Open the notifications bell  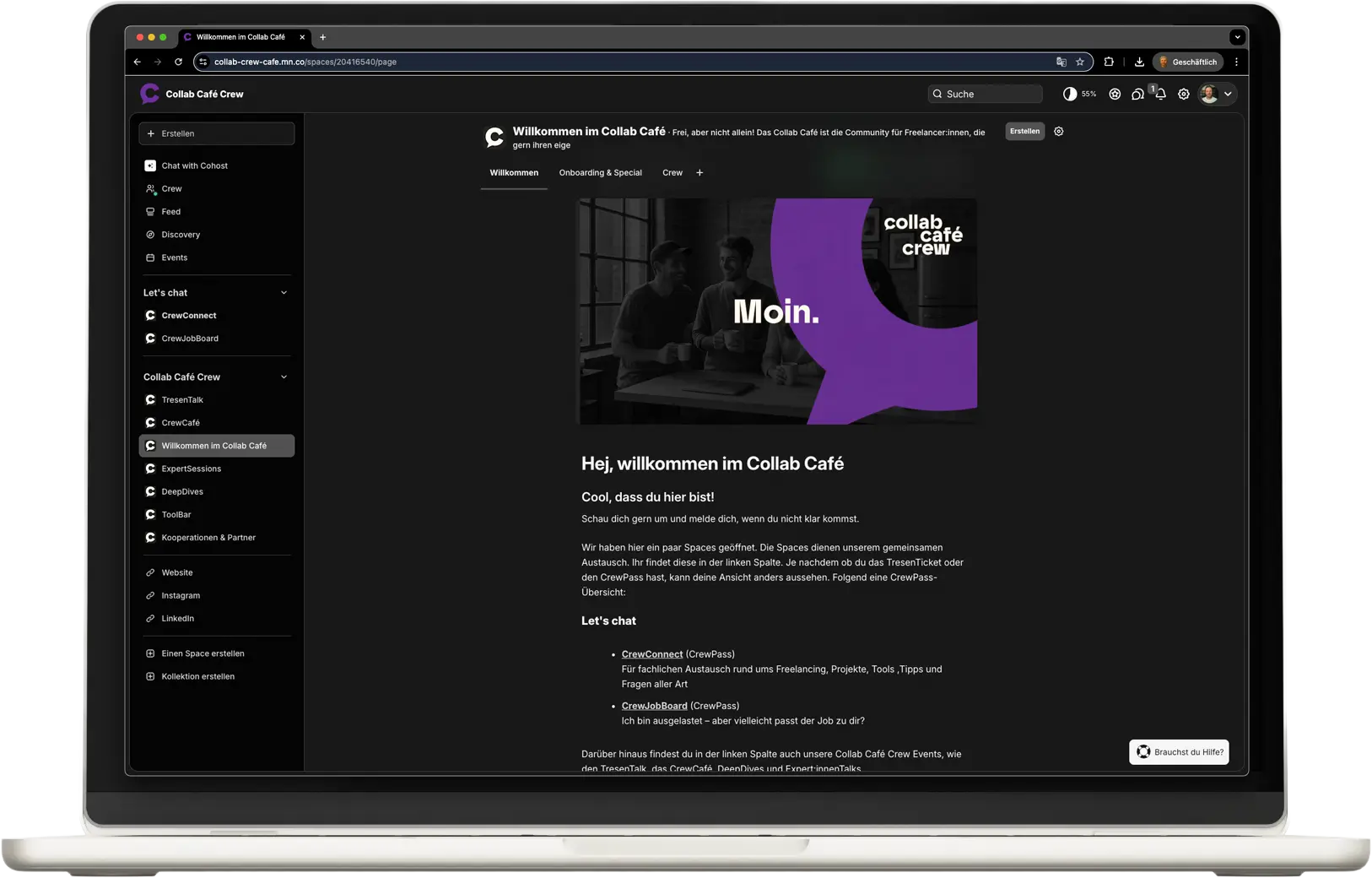(x=1161, y=95)
